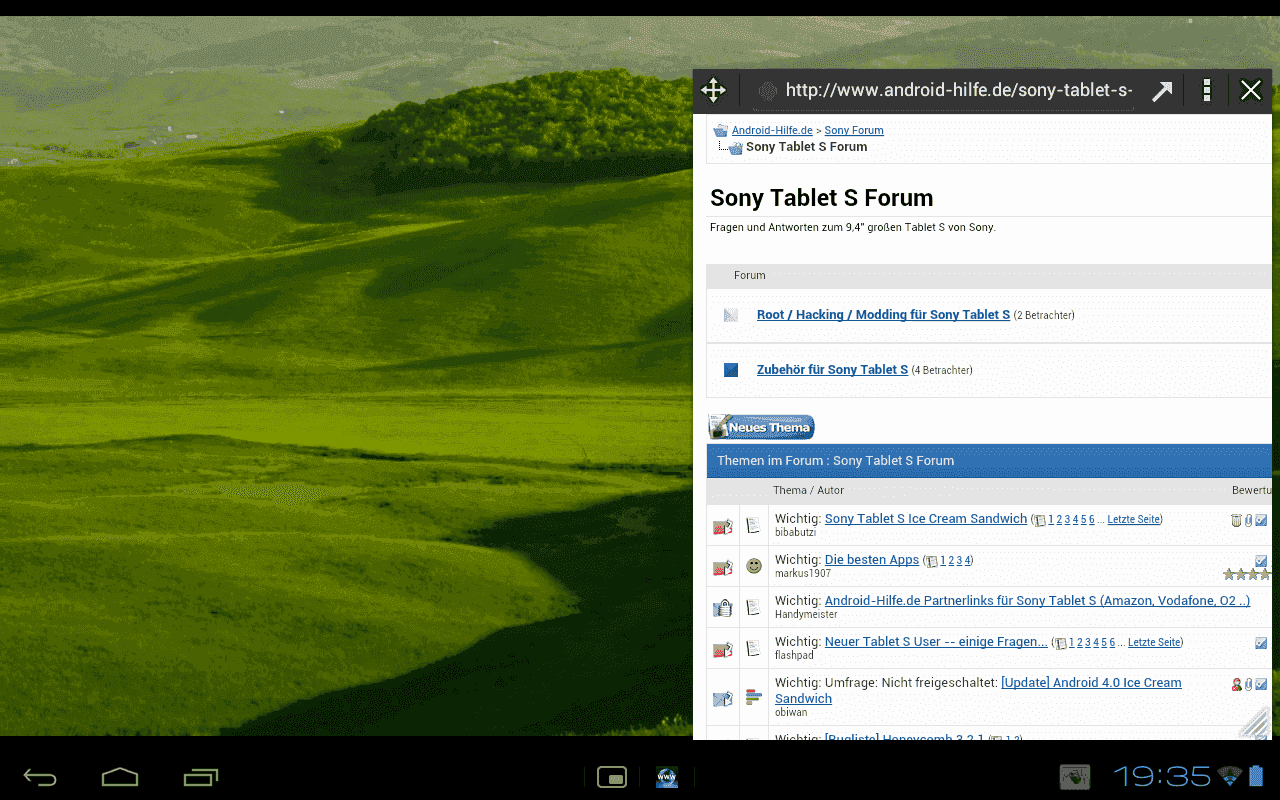
Task: Go to page 4 of Die besten Apps
Action: pos(967,561)
